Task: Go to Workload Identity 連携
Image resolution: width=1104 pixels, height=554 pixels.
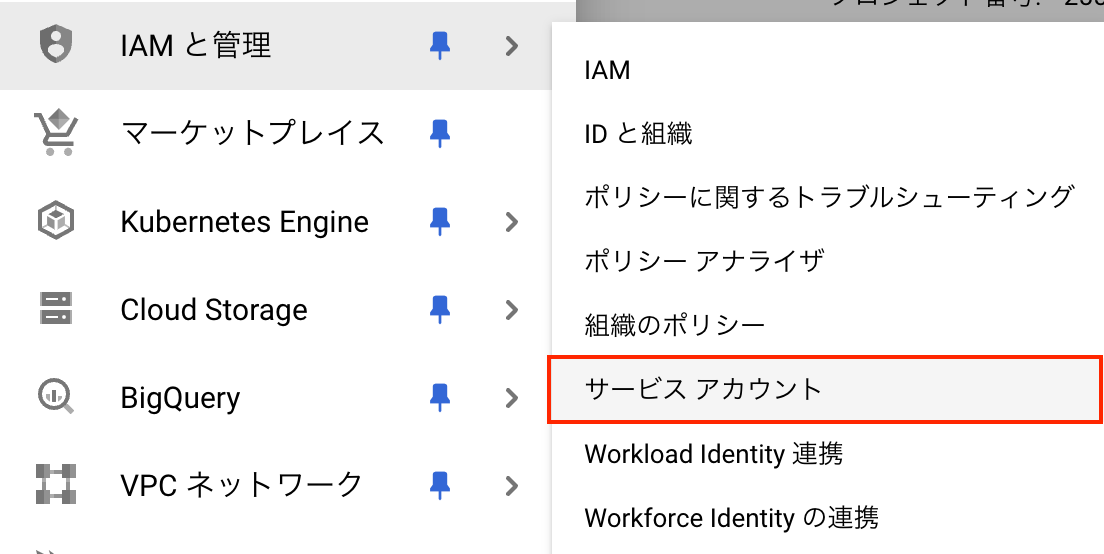Action: 713,453
